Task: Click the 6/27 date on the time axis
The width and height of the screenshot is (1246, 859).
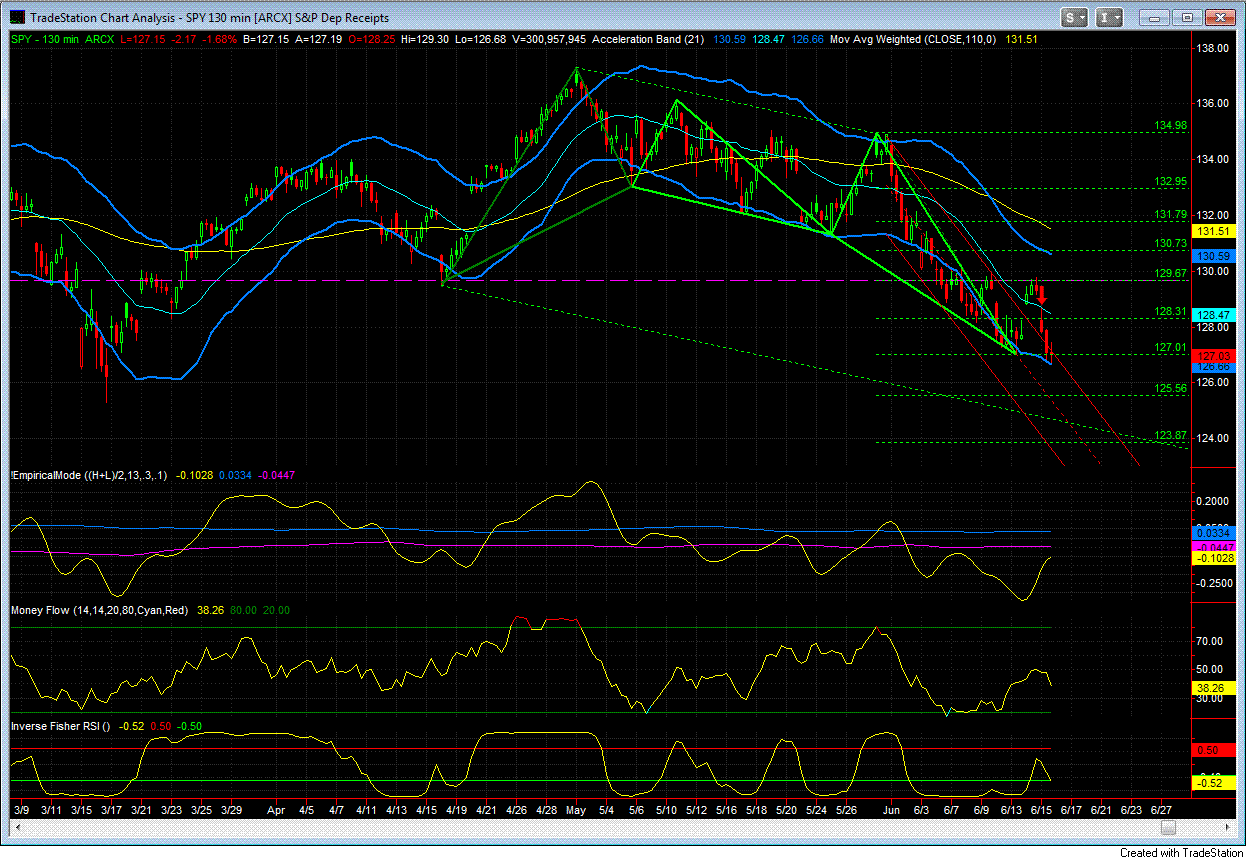Action: pos(1162,808)
